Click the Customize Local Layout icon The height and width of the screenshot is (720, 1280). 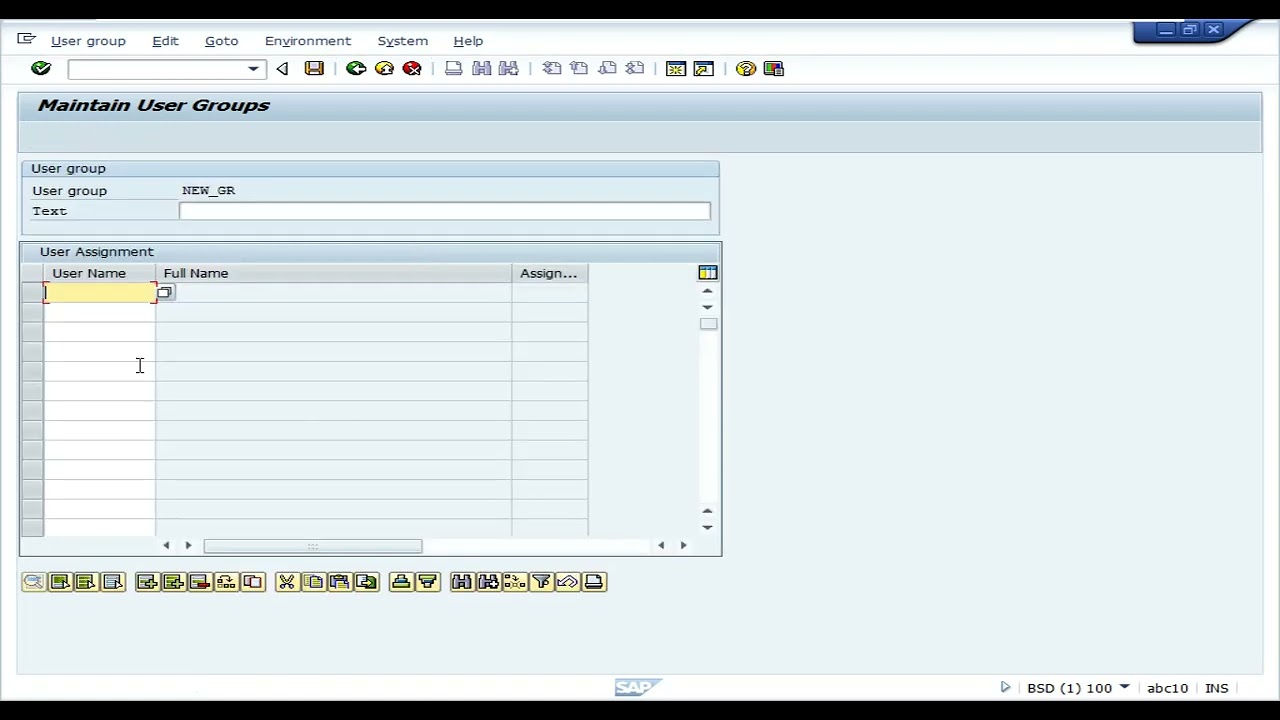point(774,68)
